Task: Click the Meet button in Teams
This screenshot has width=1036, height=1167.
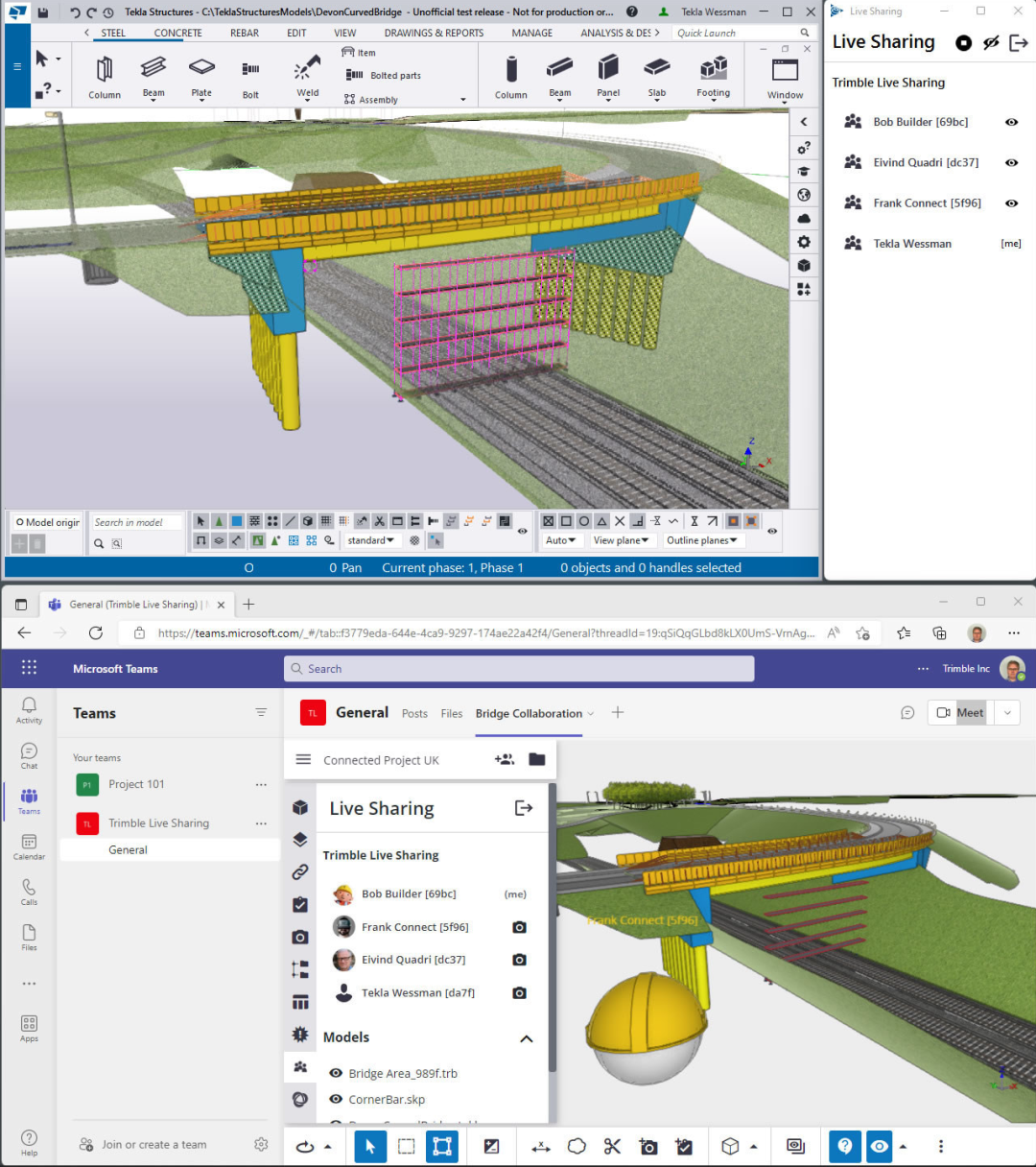Action: click(x=961, y=712)
